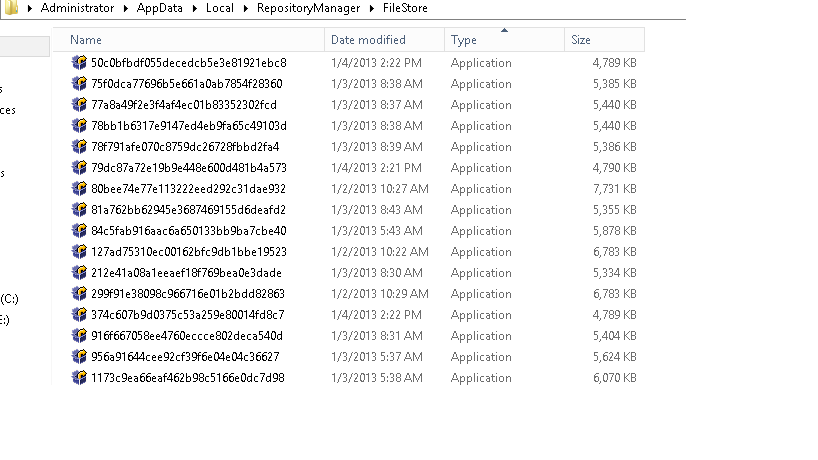Go to the Administrator folder in the breadcrumb
818x460 pixels.
(x=77, y=8)
